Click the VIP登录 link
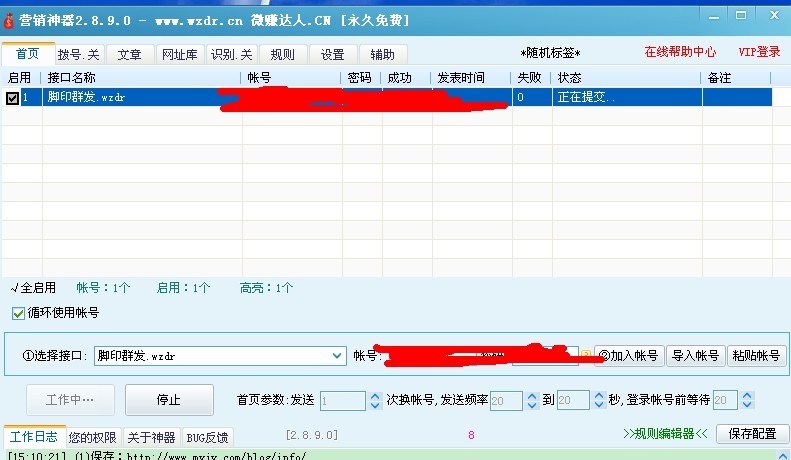 (x=759, y=51)
